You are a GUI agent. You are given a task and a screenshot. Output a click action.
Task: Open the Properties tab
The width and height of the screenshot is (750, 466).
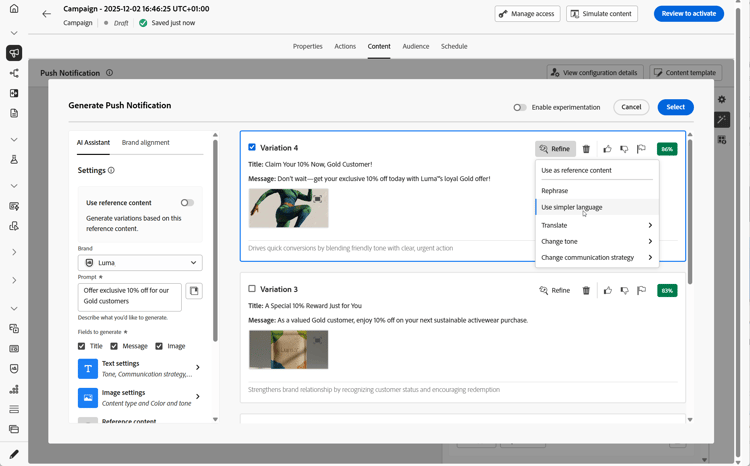[308, 46]
